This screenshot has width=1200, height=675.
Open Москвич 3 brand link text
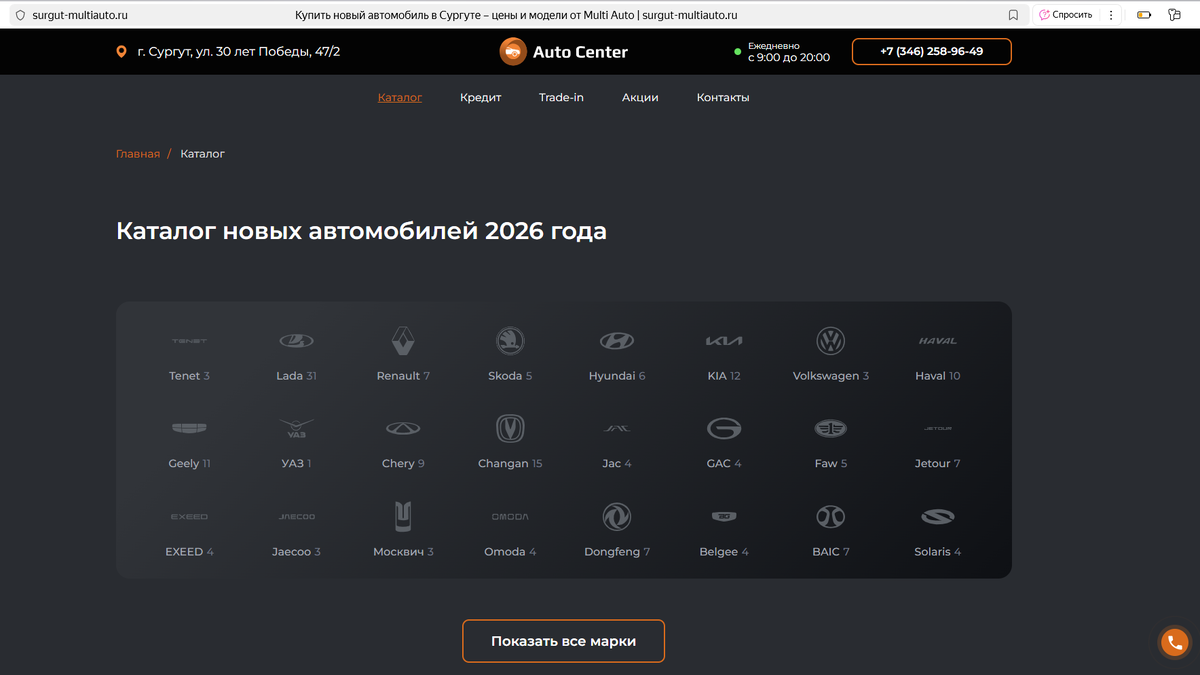(x=403, y=552)
